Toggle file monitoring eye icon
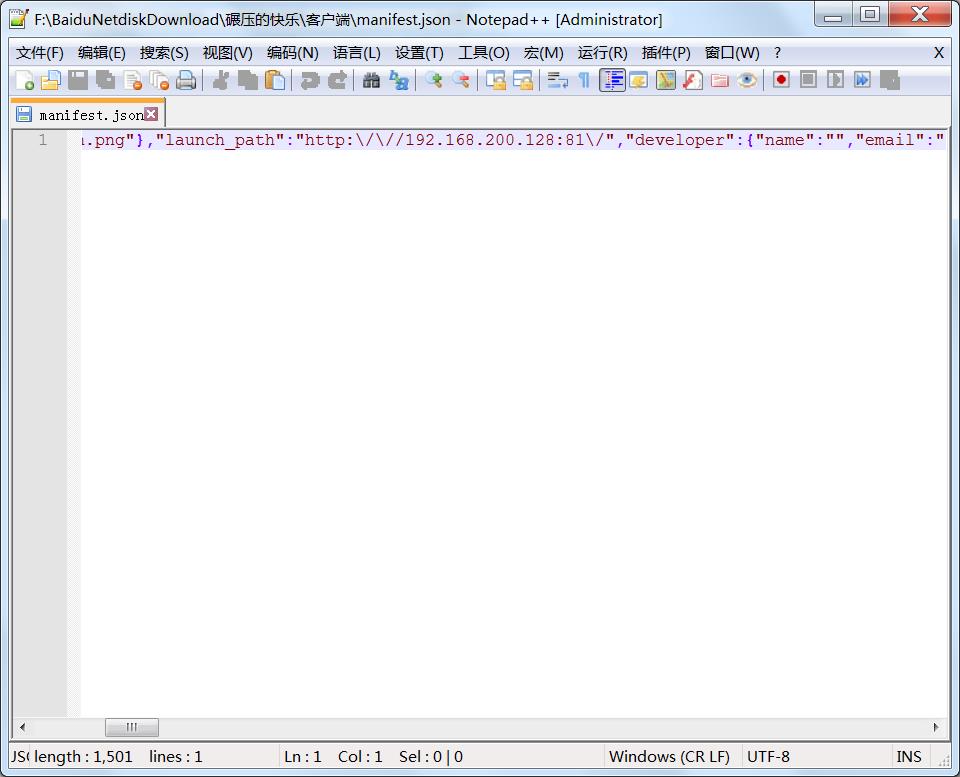Image resolution: width=960 pixels, height=777 pixels. [x=746, y=80]
